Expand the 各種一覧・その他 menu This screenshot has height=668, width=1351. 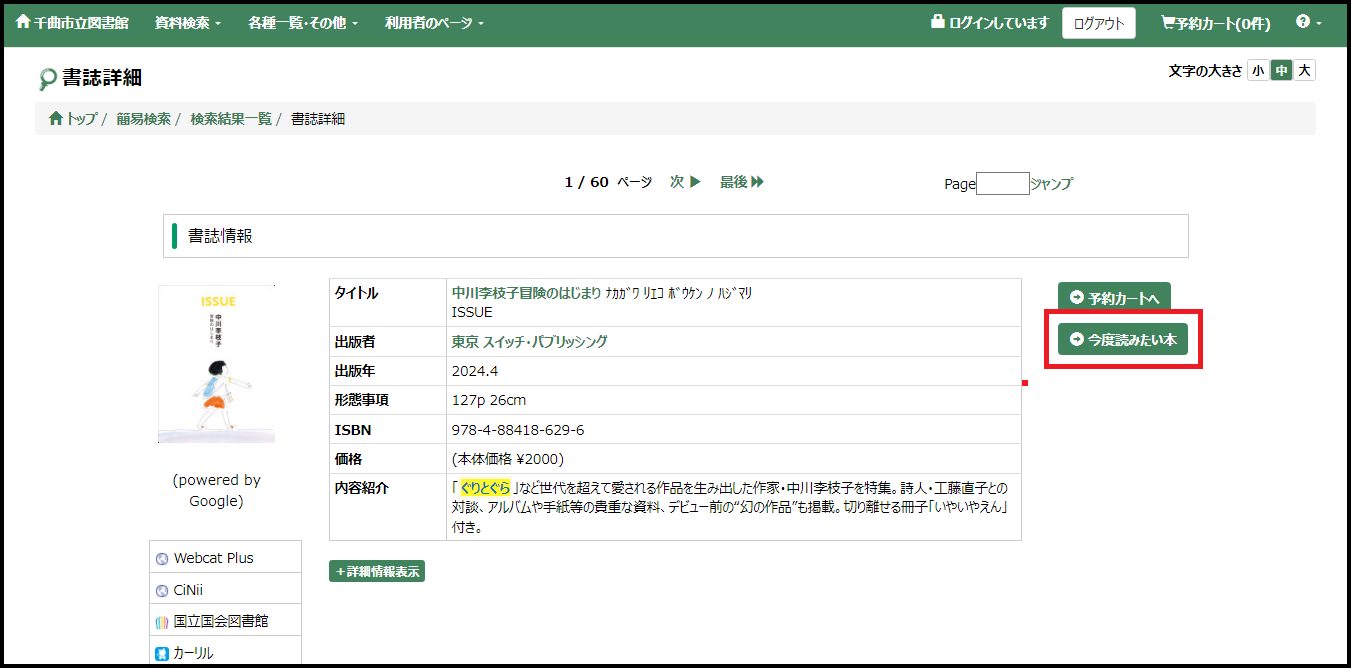(303, 22)
